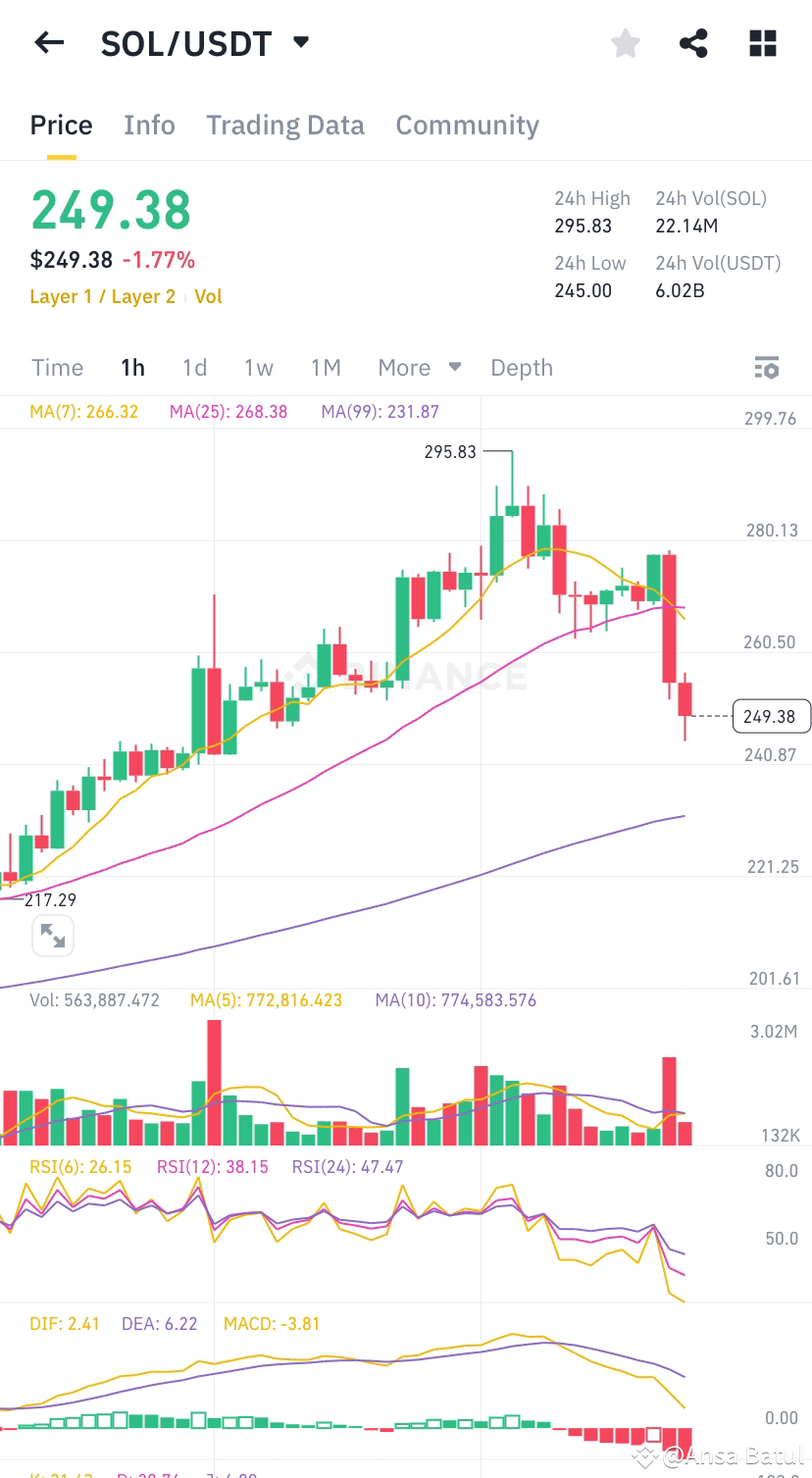The image size is (812, 1478).
Task: Star SOL/USDT as a favorite
Action: [x=625, y=42]
